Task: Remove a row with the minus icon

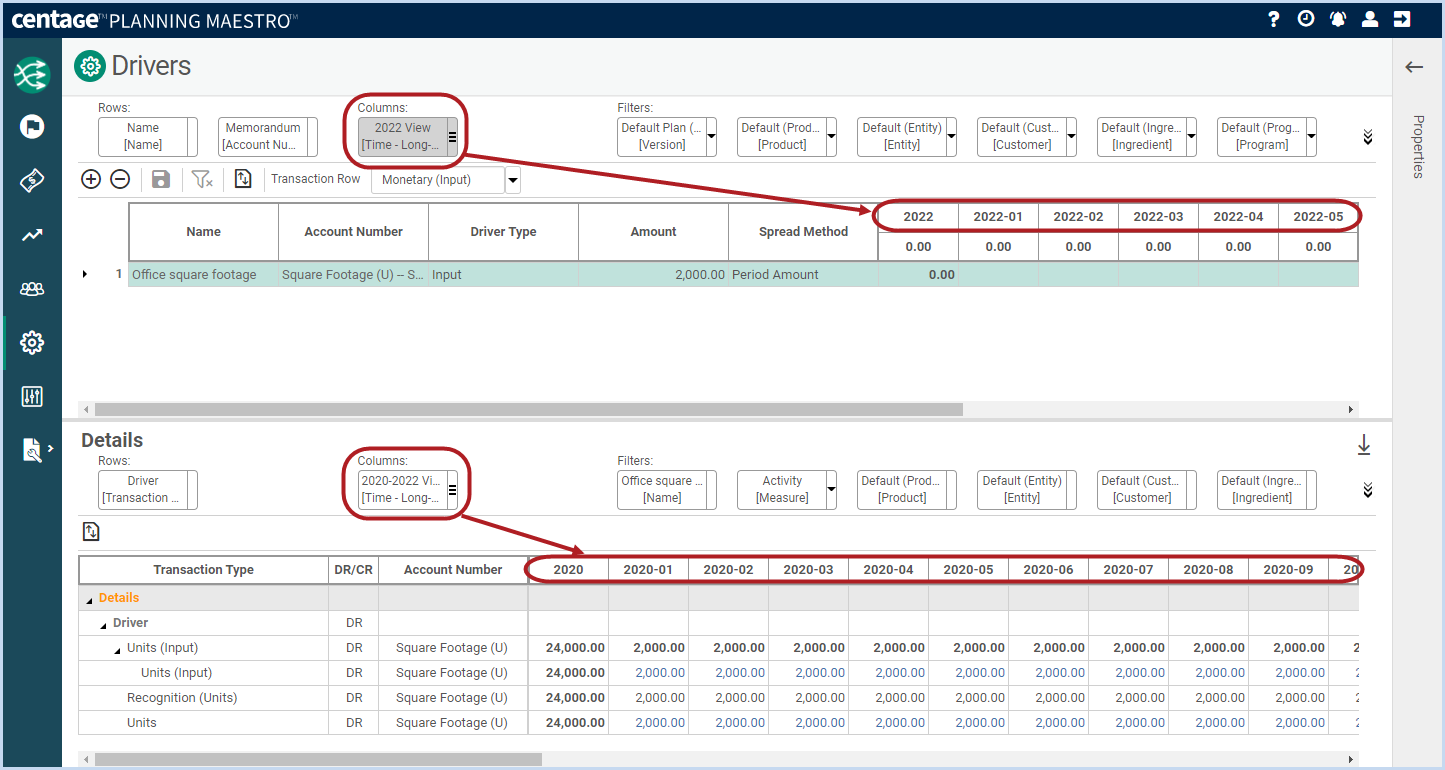Action: tap(120, 179)
